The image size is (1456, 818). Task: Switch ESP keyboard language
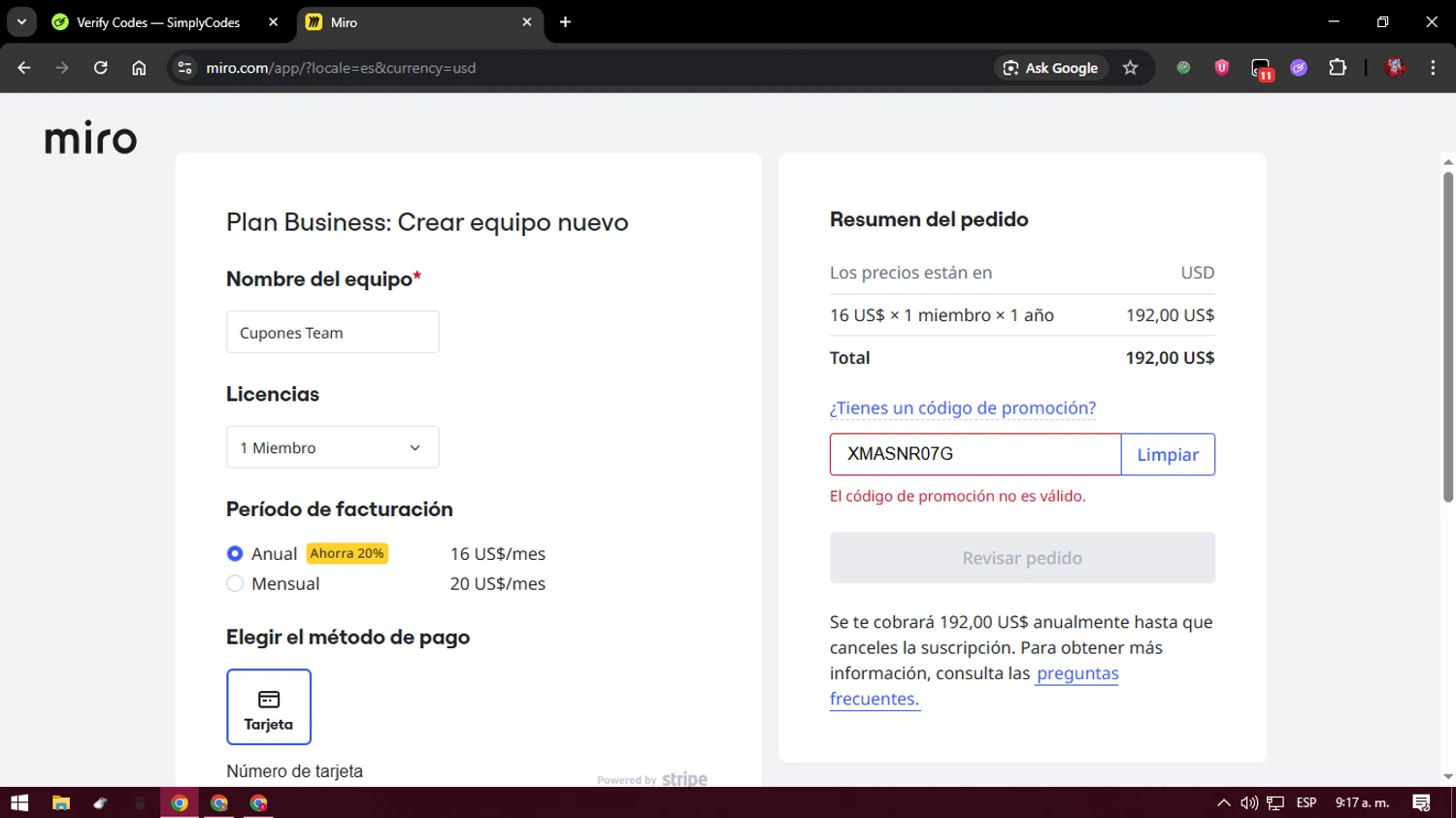(1307, 802)
